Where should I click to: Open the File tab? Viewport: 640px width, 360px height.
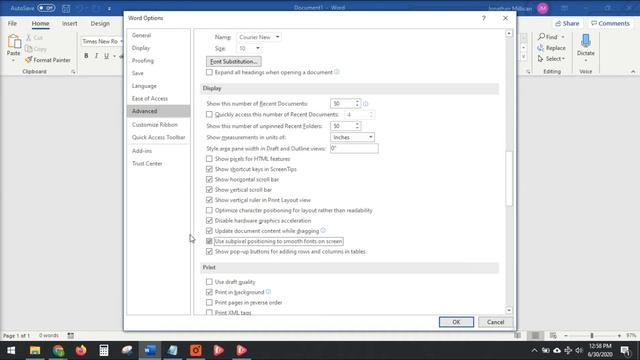[12, 24]
